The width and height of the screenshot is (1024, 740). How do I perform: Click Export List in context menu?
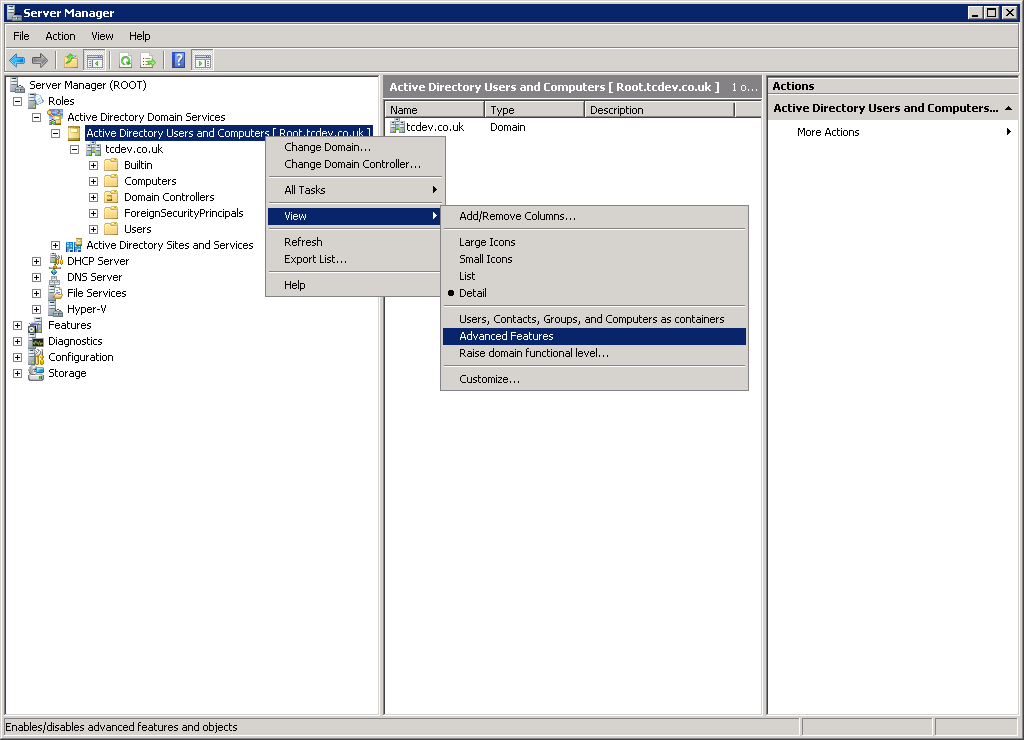[x=355, y=259]
